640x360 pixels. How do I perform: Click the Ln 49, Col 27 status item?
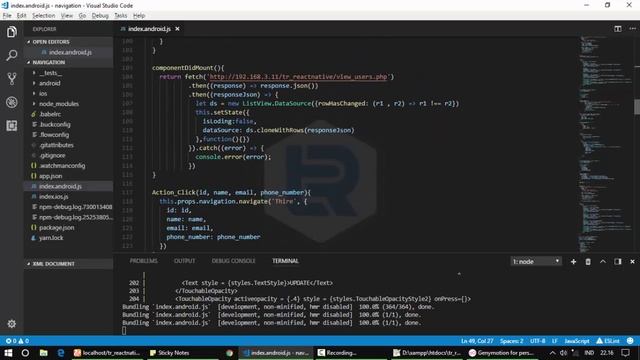point(477,340)
